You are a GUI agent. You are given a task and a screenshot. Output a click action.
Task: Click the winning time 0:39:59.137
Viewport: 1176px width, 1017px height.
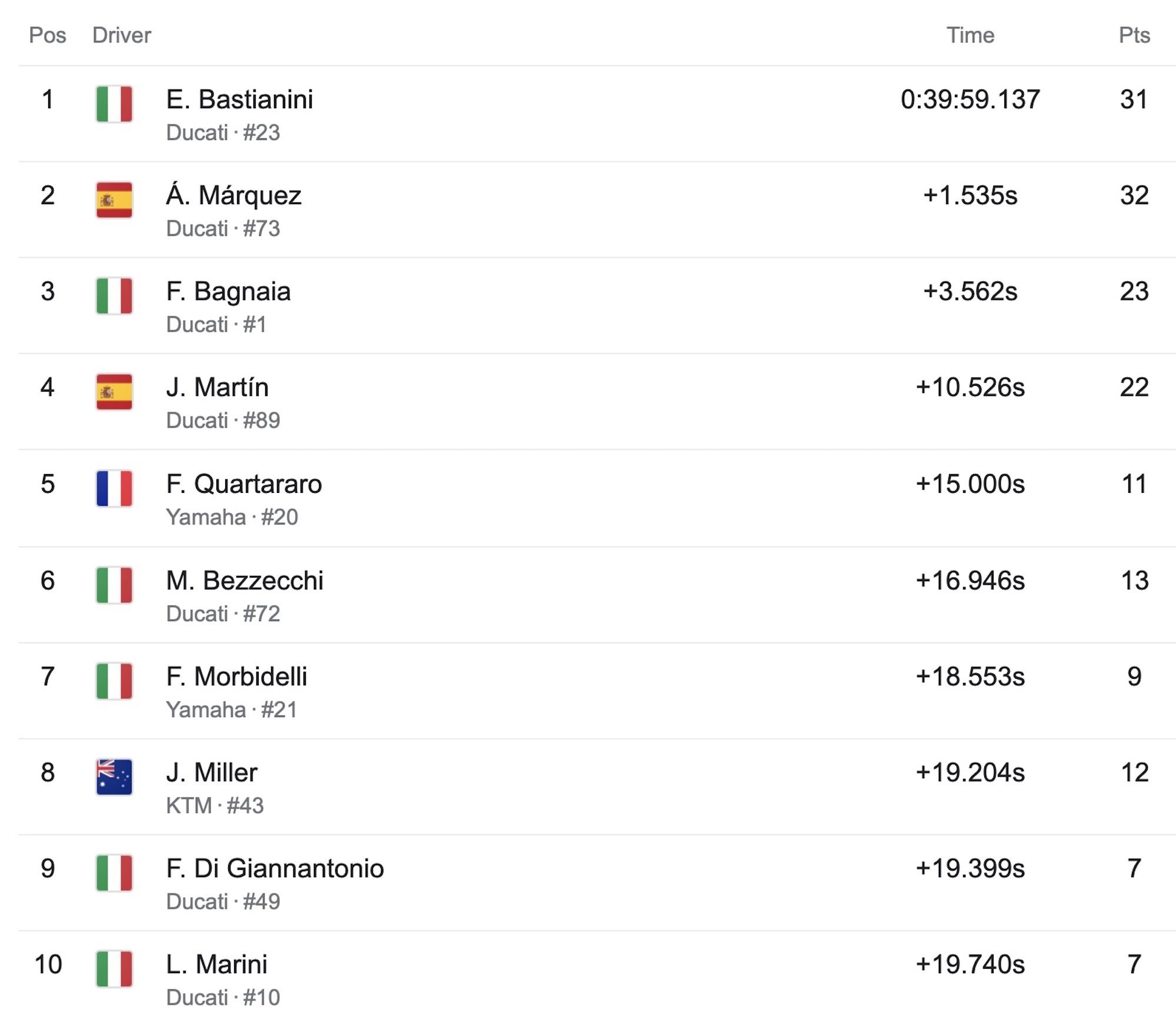click(970, 99)
